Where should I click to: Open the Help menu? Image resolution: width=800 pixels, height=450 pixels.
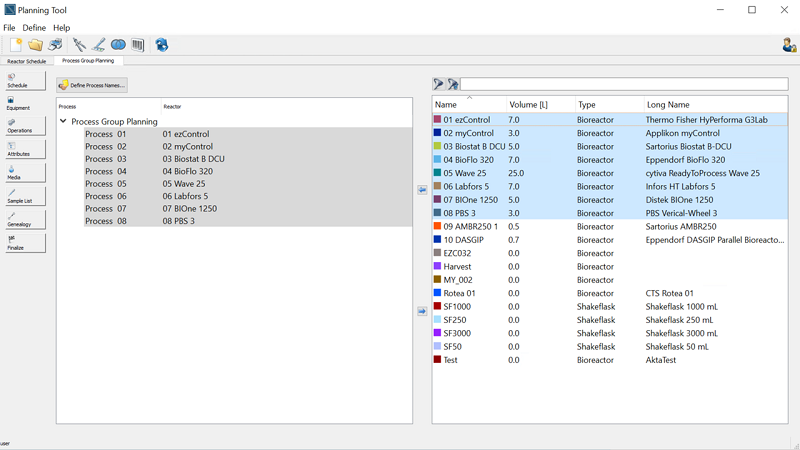(x=62, y=28)
